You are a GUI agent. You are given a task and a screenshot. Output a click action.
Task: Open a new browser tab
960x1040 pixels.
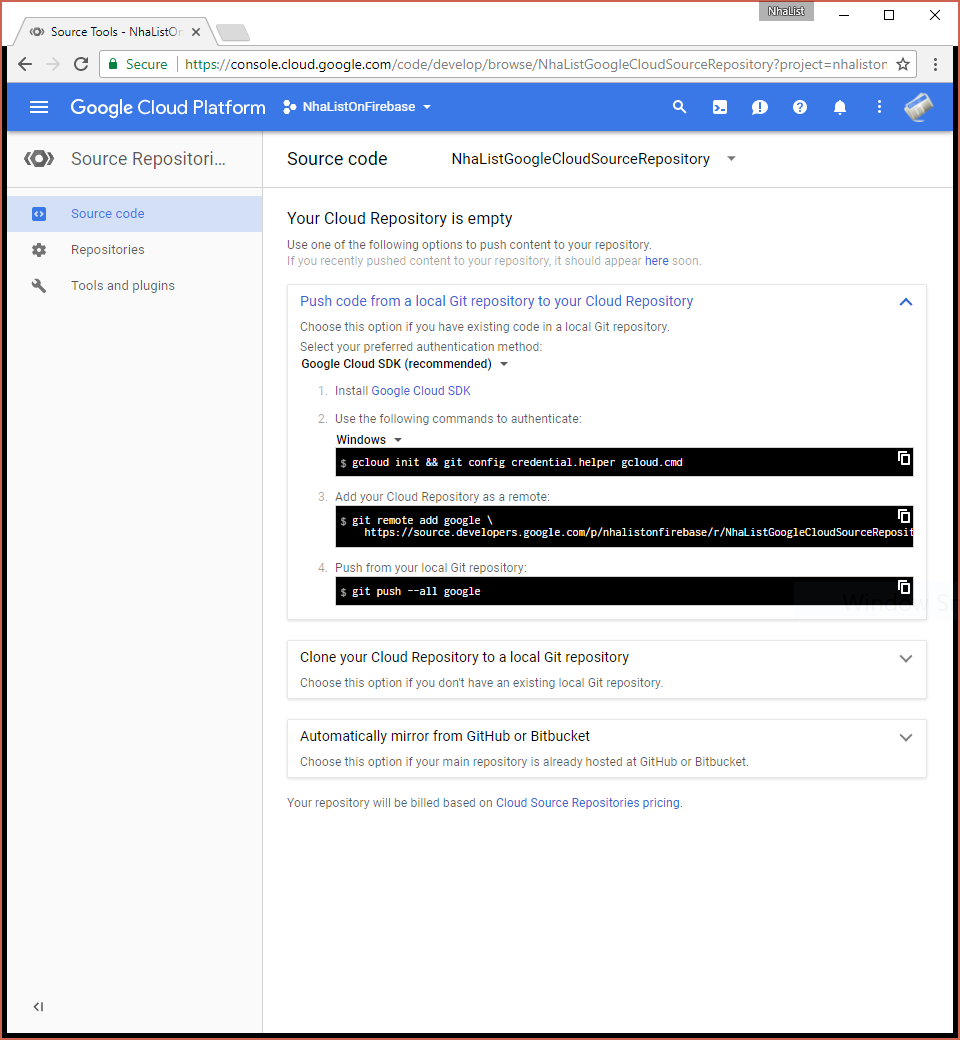click(232, 32)
